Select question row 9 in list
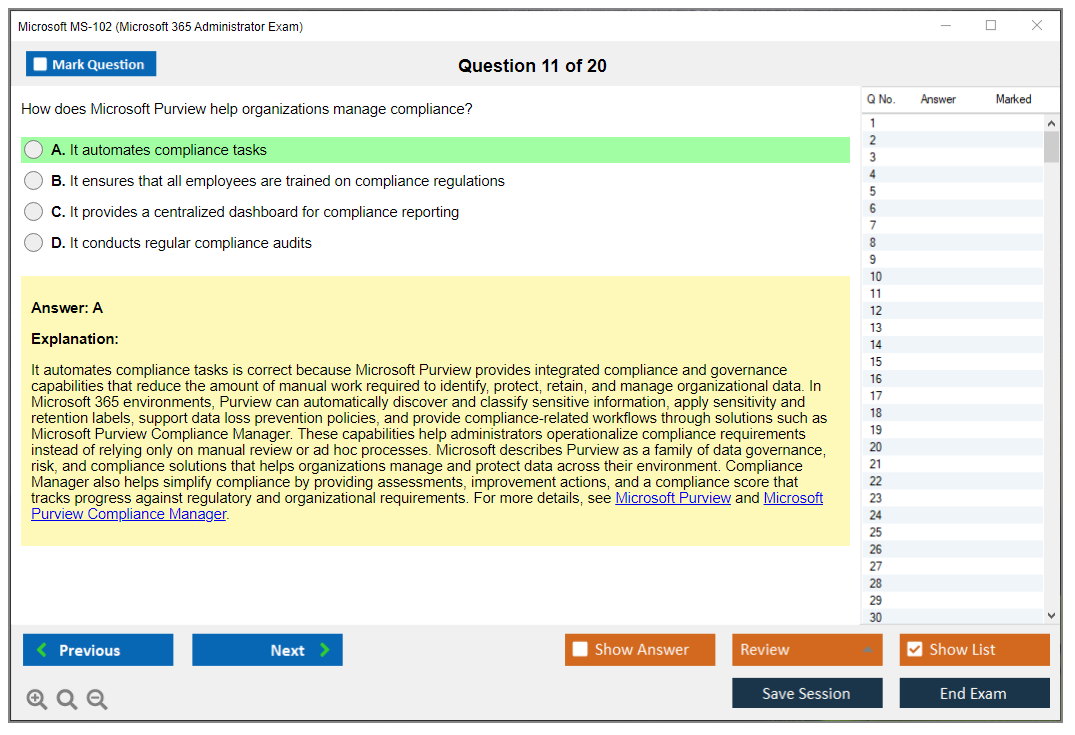This screenshot has width=1075, height=735. (952, 259)
